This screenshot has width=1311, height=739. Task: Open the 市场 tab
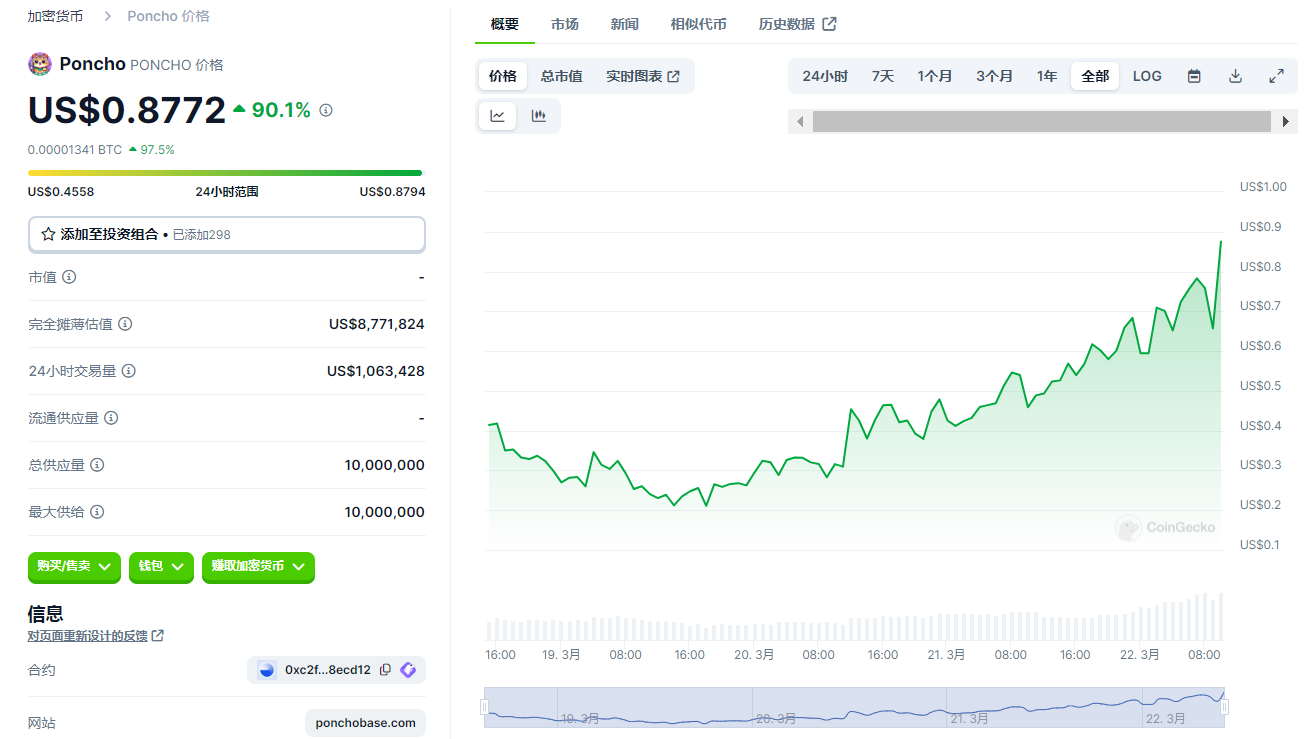(x=564, y=24)
